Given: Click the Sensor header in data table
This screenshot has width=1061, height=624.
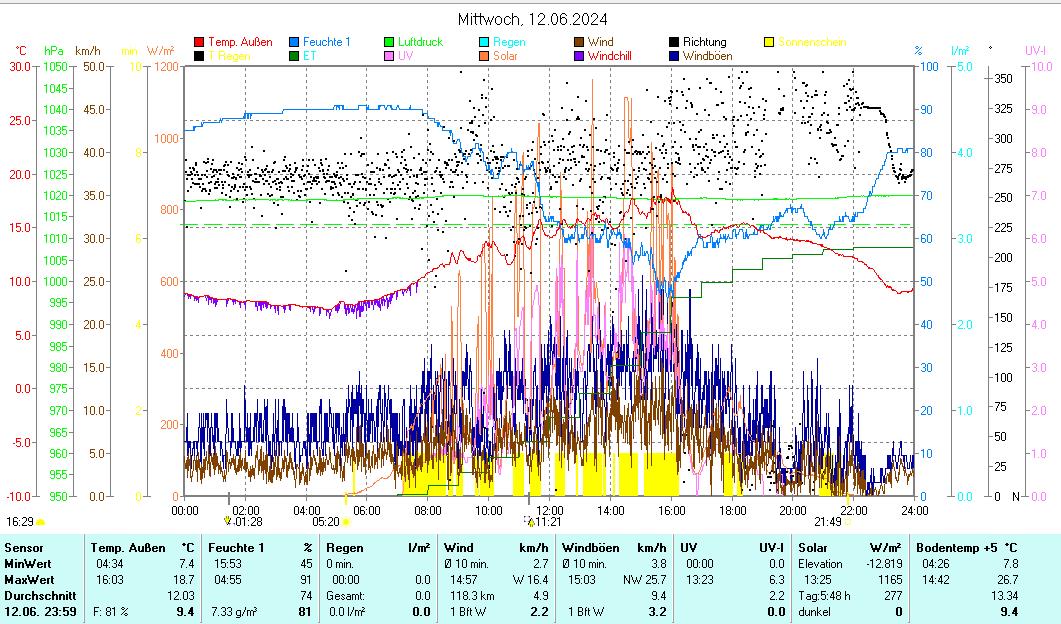Looking at the screenshot, I should pos(23,548).
